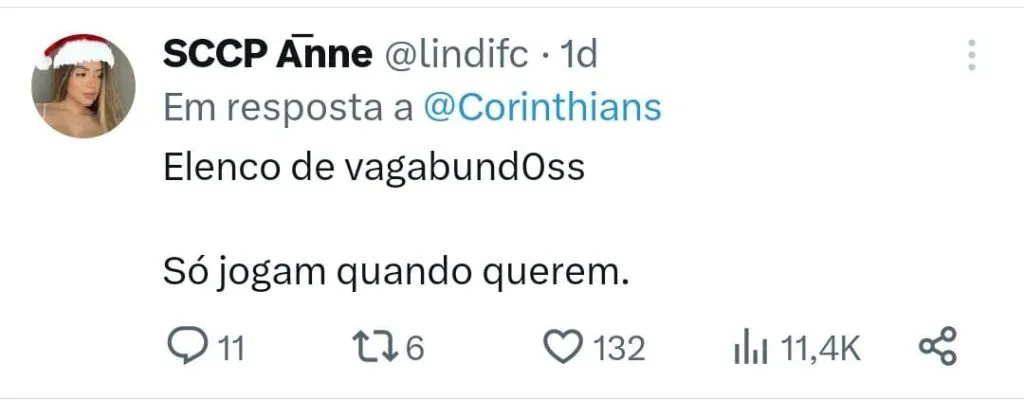This screenshot has width=1024, height=400.
Task: Click the 'Em resposta a' label
Action: 287,108
